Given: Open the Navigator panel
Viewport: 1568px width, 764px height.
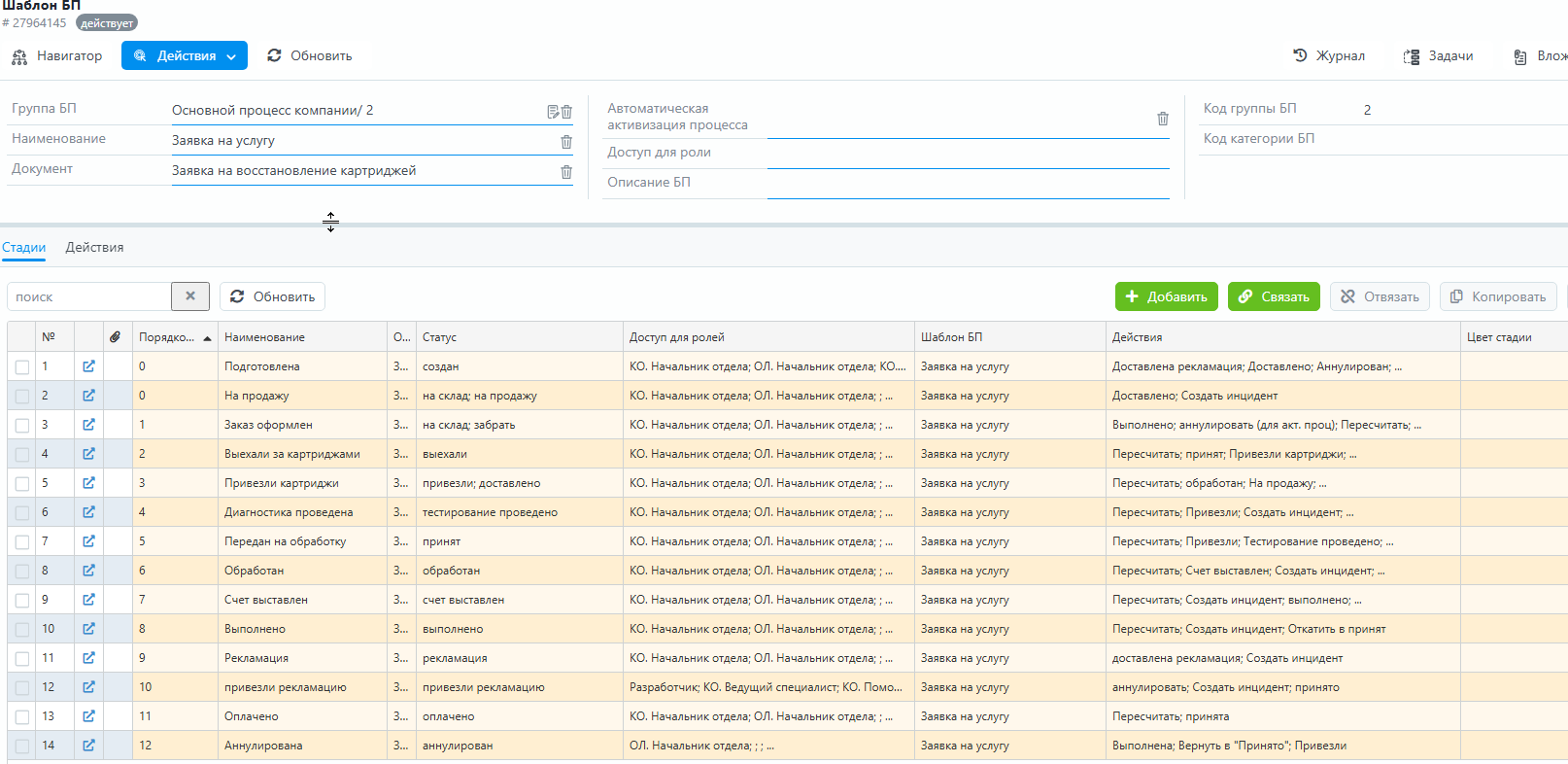Looking at the screenshot, I should [56, 56].
